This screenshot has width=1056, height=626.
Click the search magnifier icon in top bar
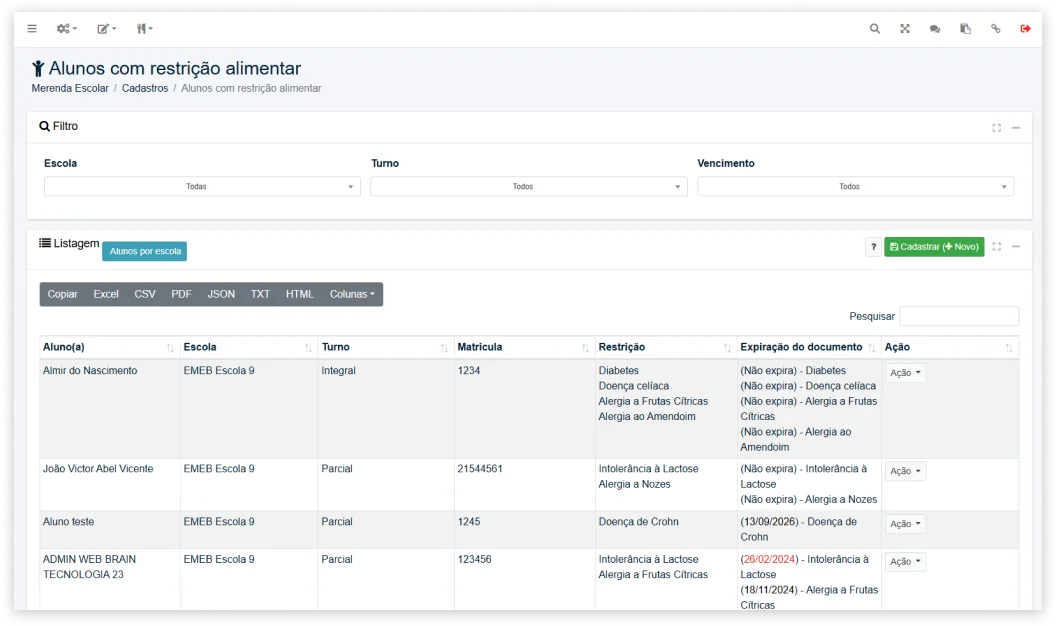coord(874,28)
